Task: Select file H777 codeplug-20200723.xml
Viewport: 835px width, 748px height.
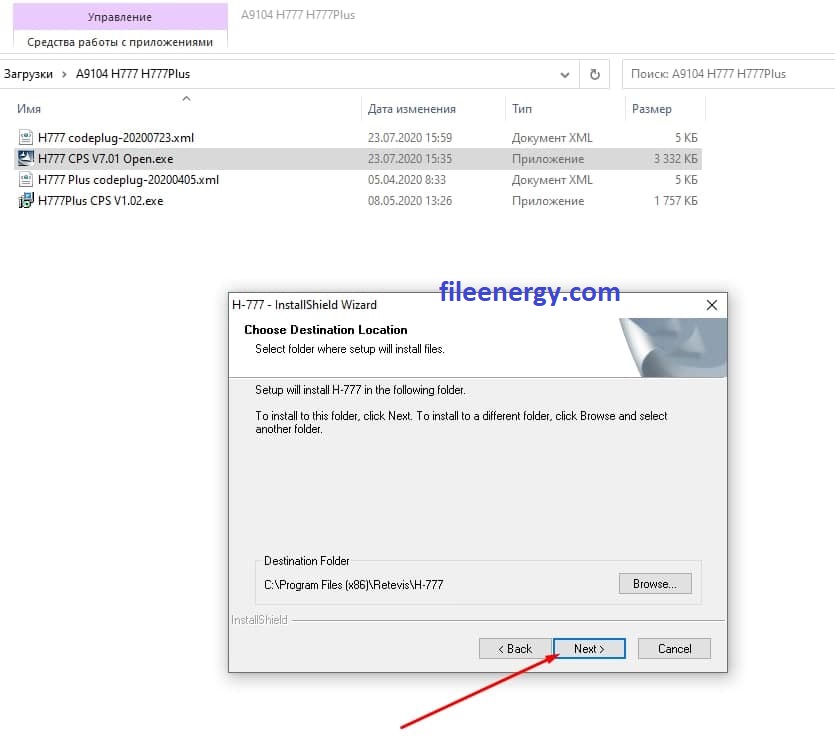Action: (116, 137)
